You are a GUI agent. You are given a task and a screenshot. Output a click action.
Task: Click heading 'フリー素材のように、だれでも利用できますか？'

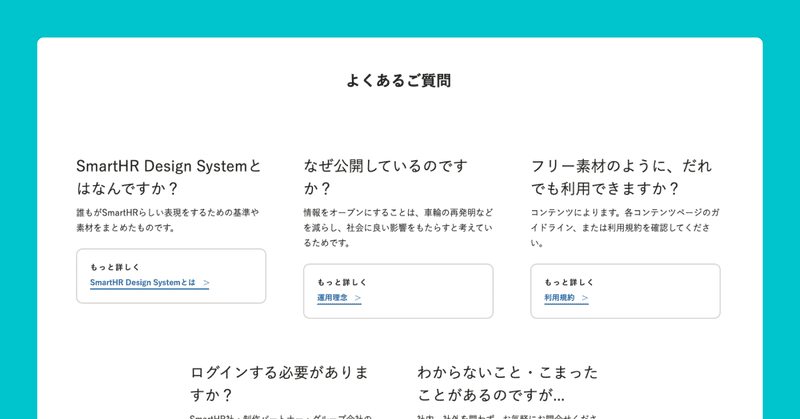pyautogui.click(x=621, y=177)
